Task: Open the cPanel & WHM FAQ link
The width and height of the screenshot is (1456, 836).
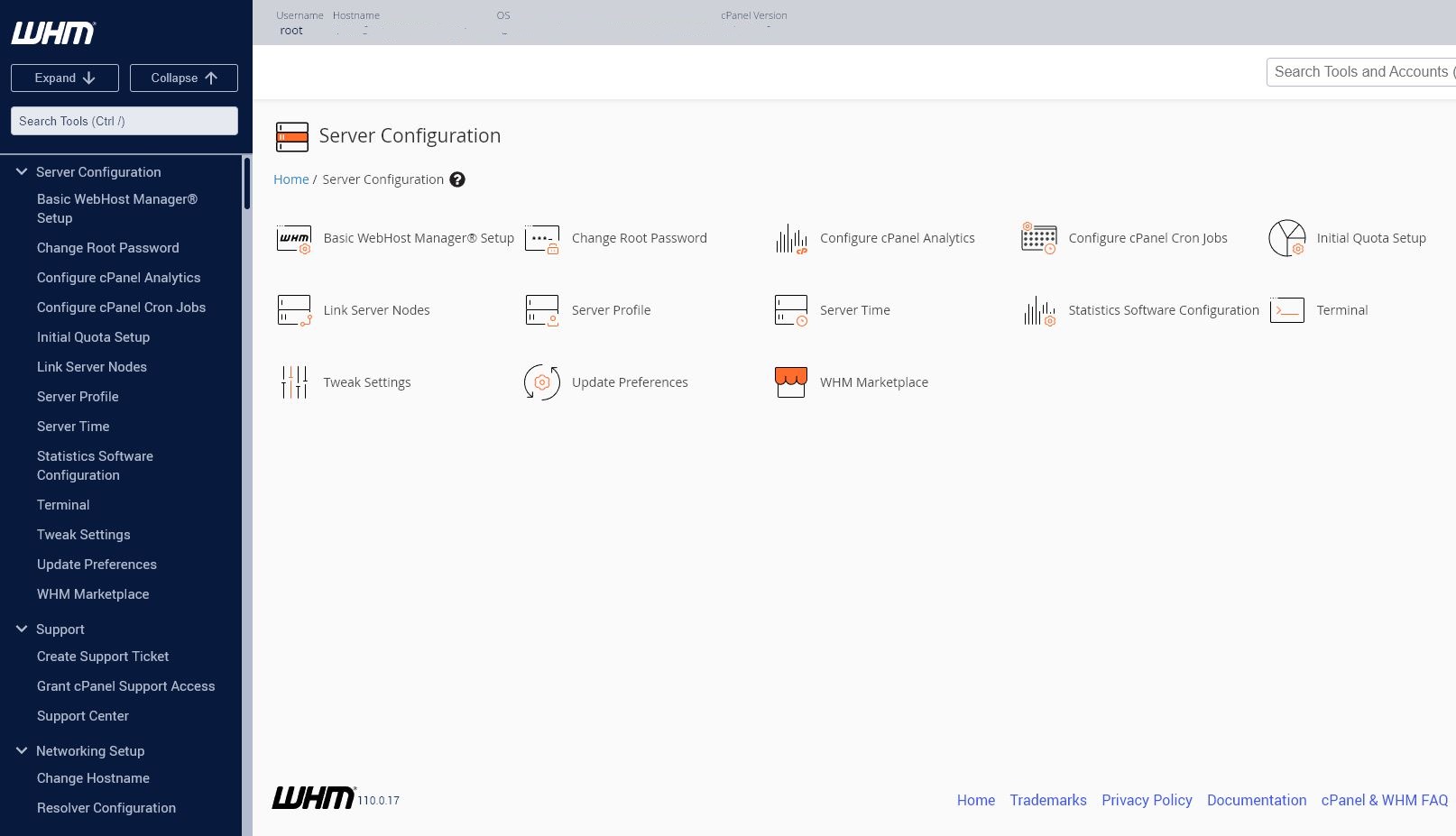Action: click(1385, 800)
